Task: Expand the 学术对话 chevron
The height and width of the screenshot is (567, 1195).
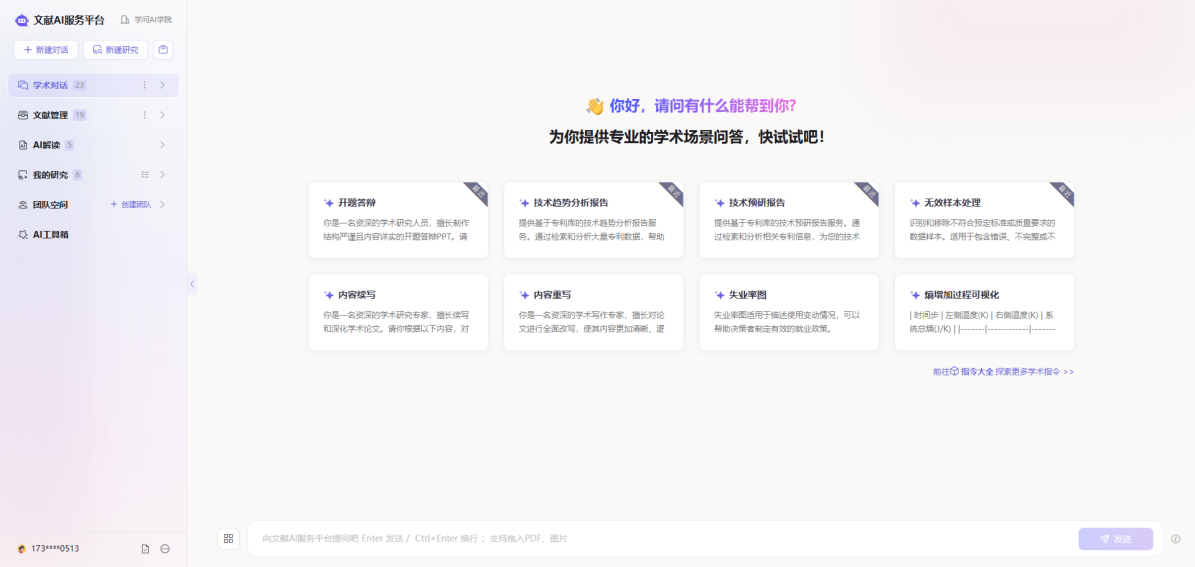Action: click(162, 85)
